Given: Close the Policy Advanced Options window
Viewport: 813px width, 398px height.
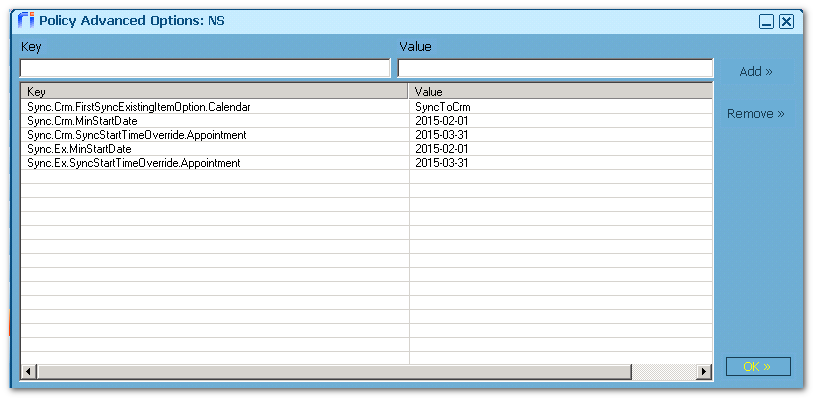Looking at the screenshot, I should point(787,21).
